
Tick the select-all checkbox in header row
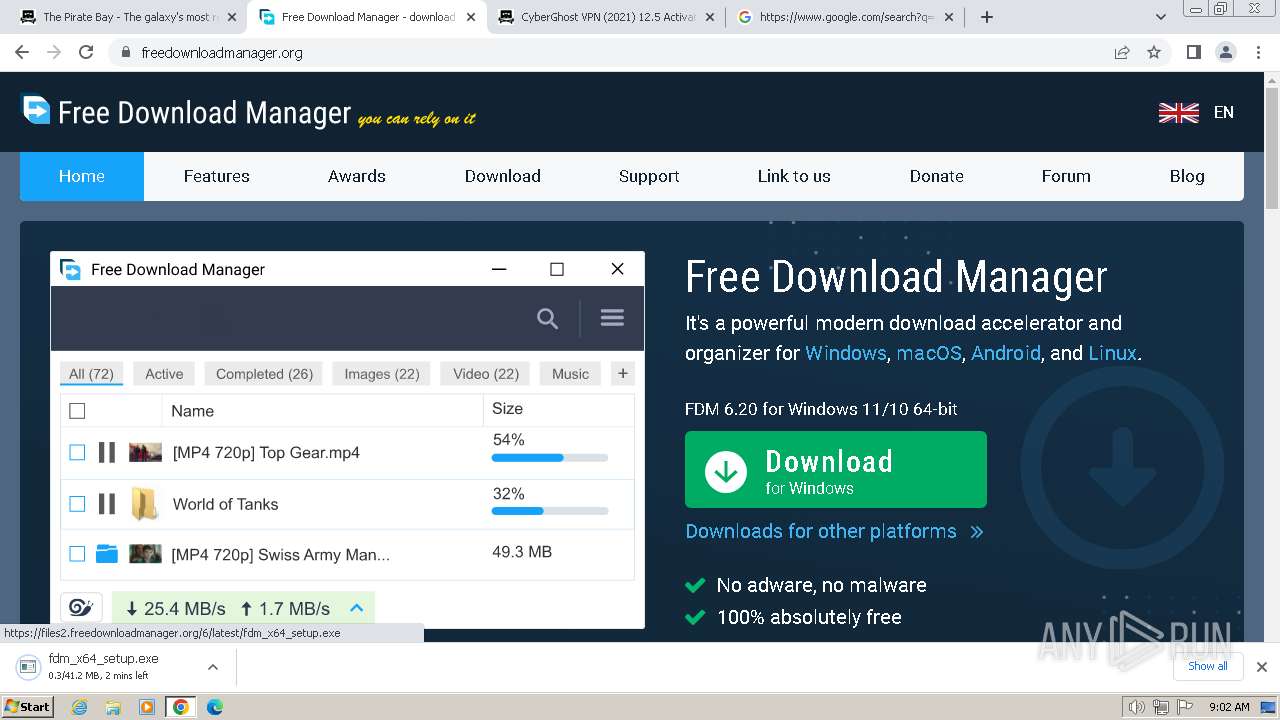(77, 410)
